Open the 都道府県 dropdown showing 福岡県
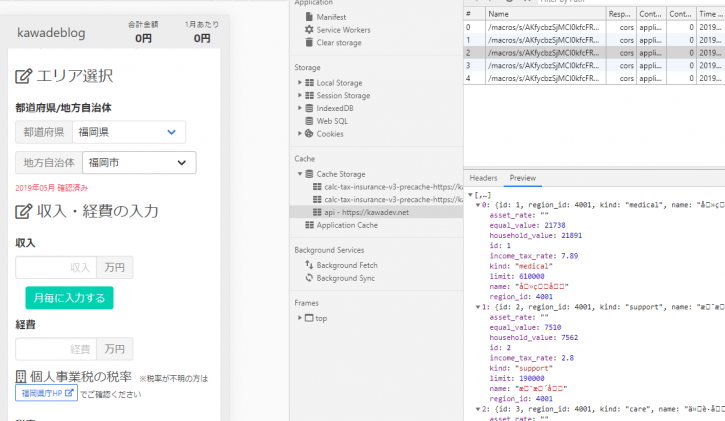 coord(129,132)
